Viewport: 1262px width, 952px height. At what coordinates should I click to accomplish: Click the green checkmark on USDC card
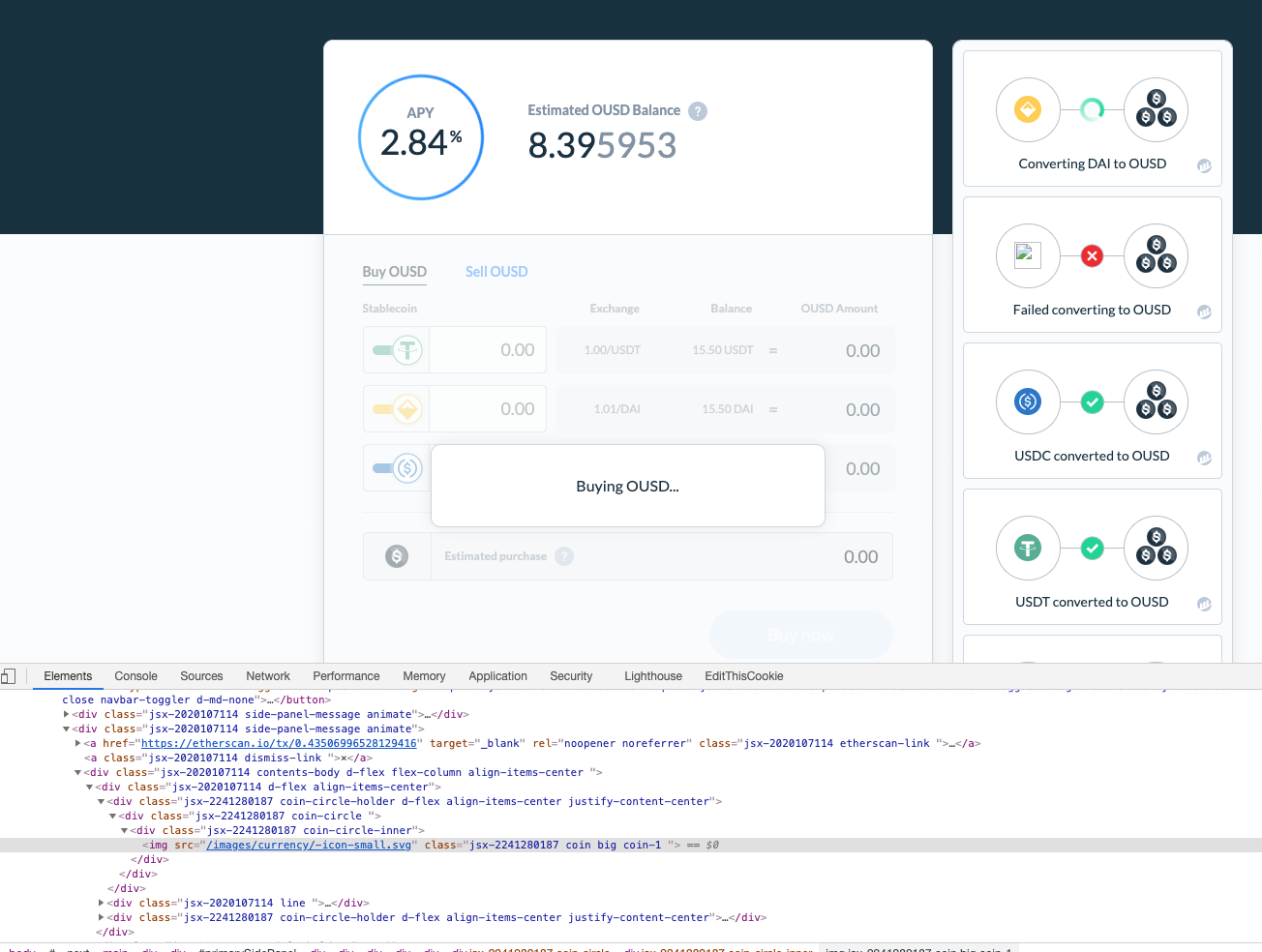[1092, 402]
